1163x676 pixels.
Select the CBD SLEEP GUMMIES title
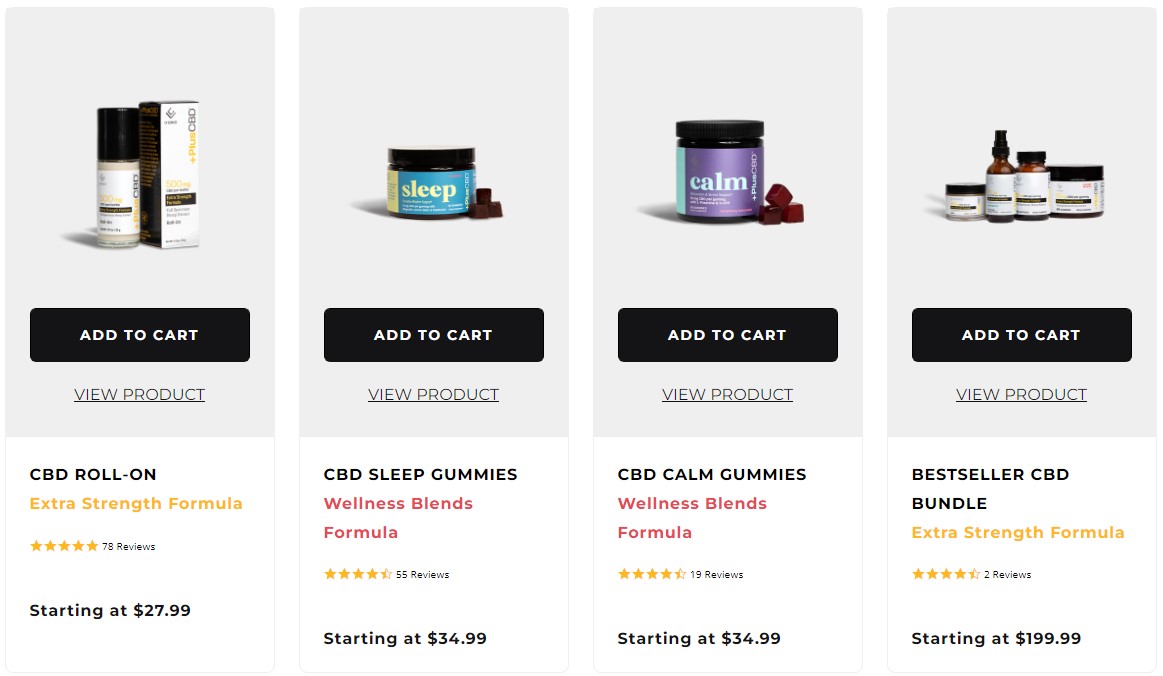click(x=421, y=474)
